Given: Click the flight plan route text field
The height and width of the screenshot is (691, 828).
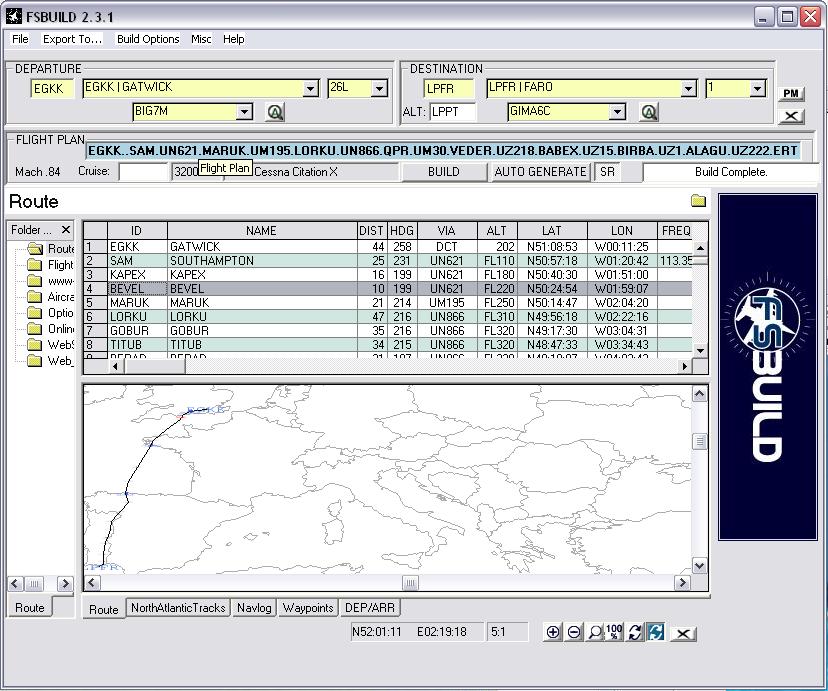Looking at the screenshot, I should tap(444, 150).
